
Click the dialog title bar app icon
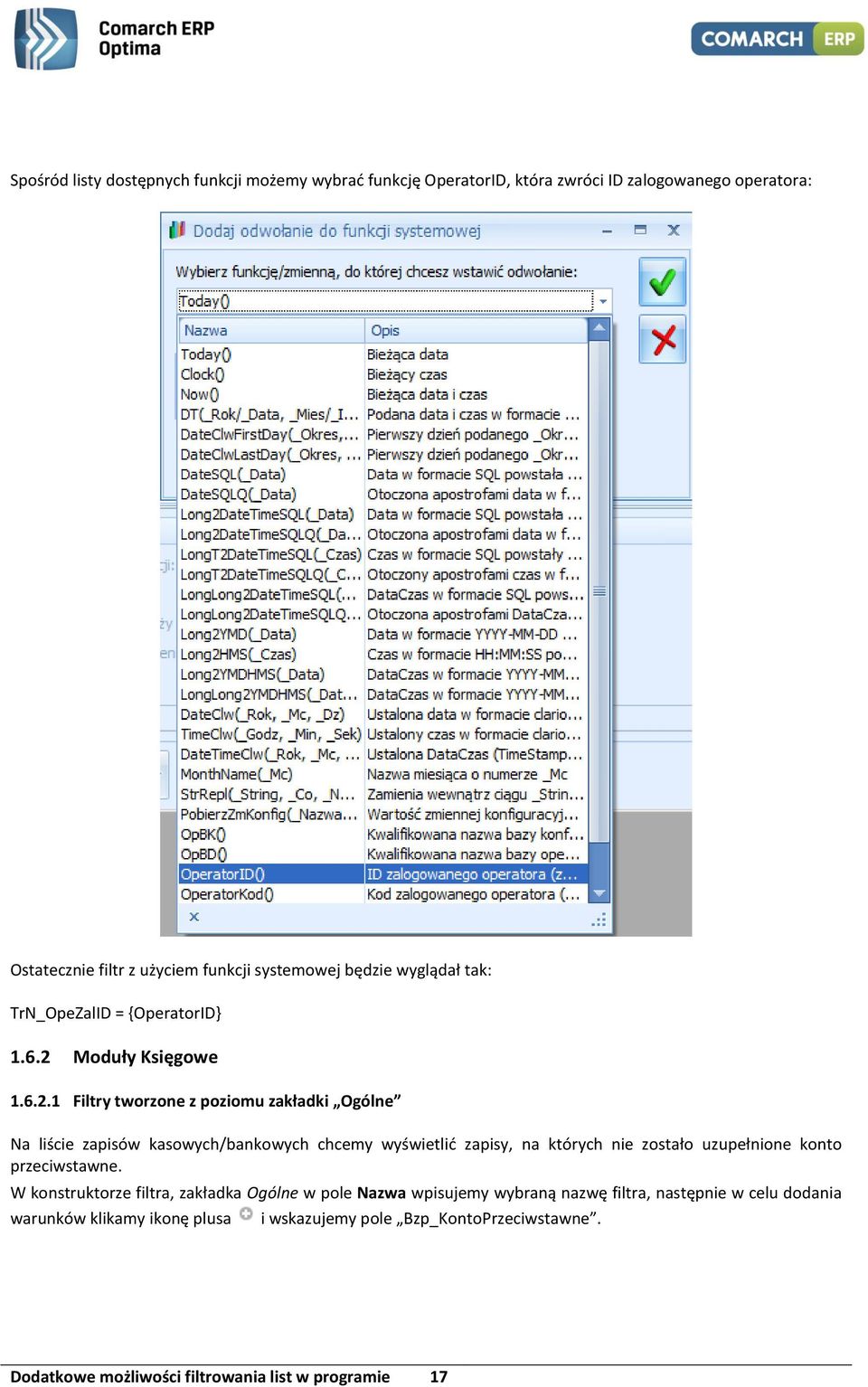click(x=177, y=231)
